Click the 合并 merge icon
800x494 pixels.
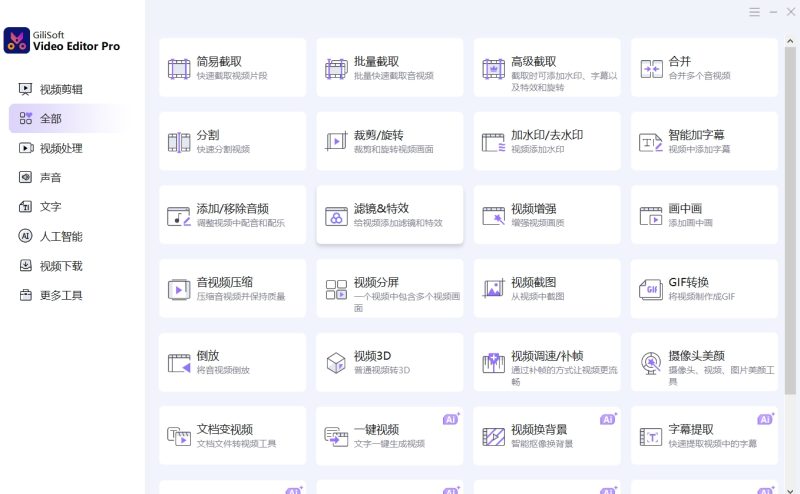pyautogui.click(x=651, y=69)
